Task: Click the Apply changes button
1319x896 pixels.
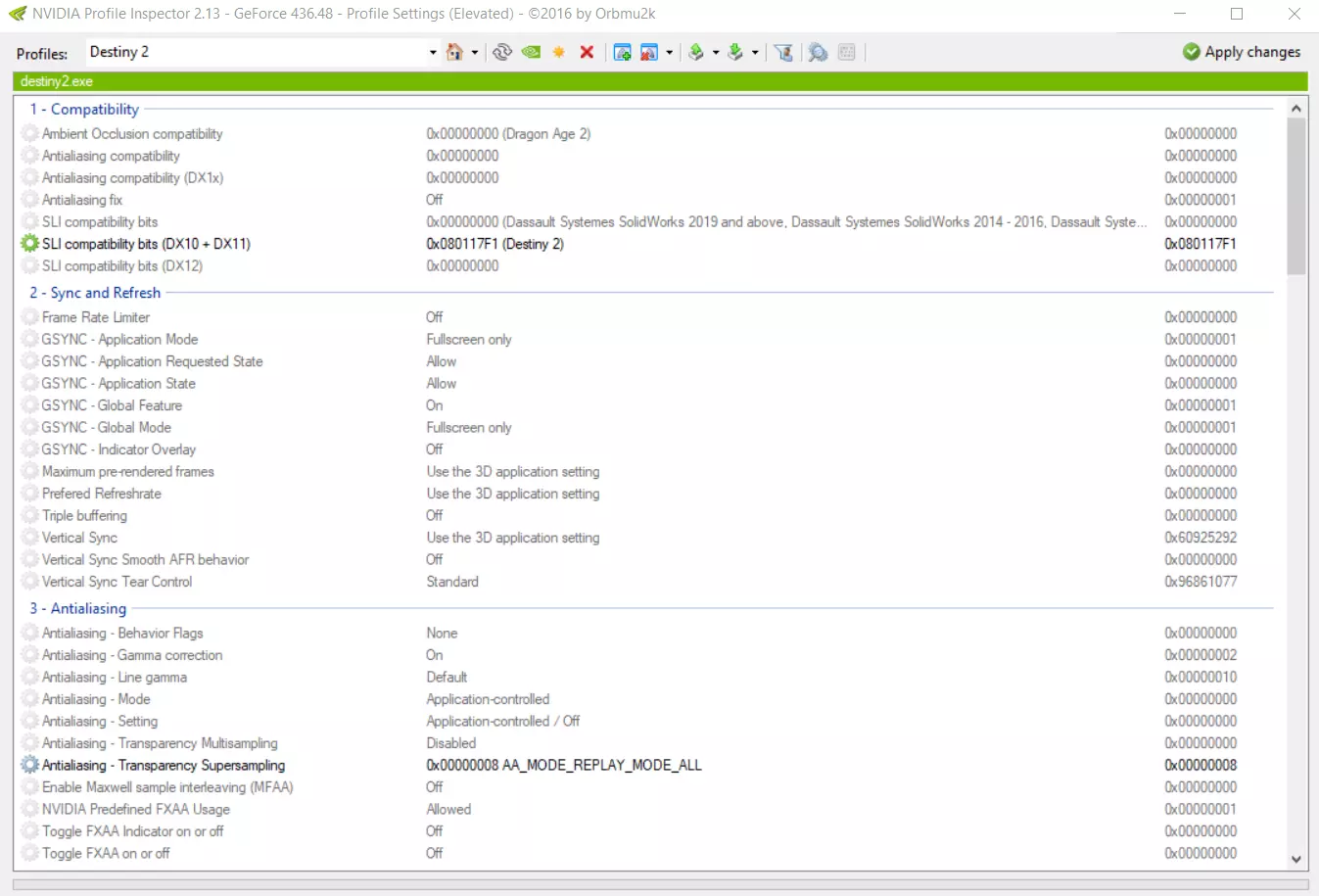Action: click(1242, 52)
